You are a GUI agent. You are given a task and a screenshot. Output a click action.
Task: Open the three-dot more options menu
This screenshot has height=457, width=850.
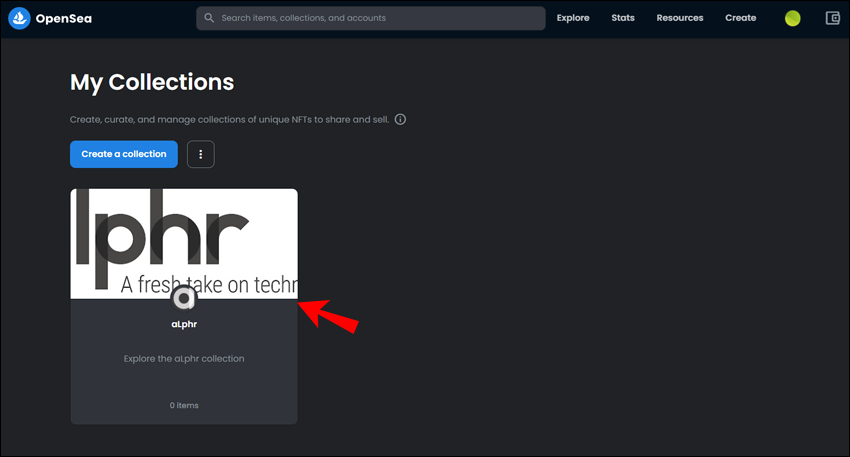[x=201, y=154]
